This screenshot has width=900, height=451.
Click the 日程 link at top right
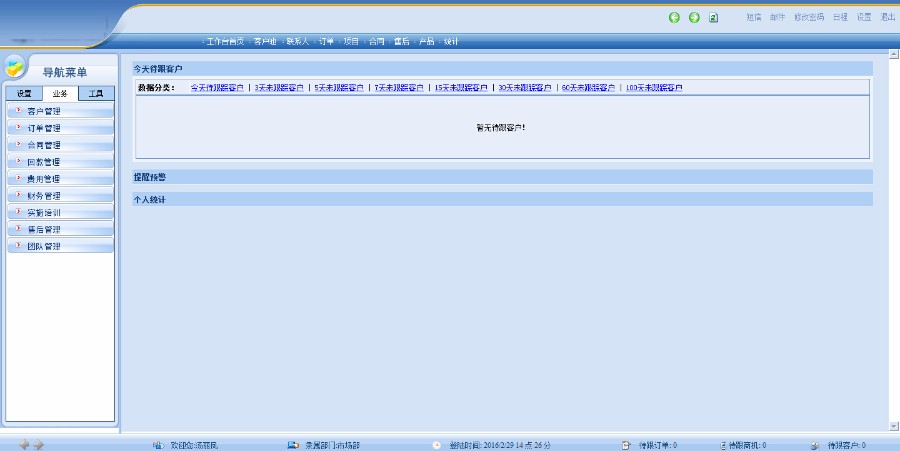840,17
